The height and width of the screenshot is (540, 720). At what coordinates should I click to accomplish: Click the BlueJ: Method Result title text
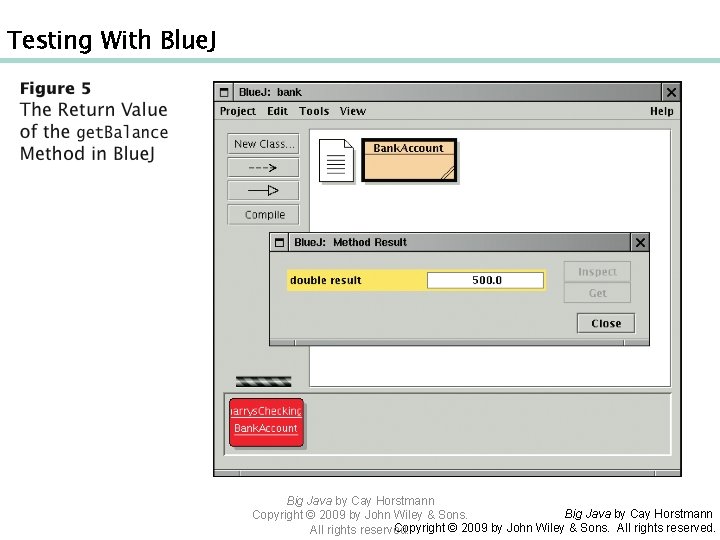coord(350,242)
